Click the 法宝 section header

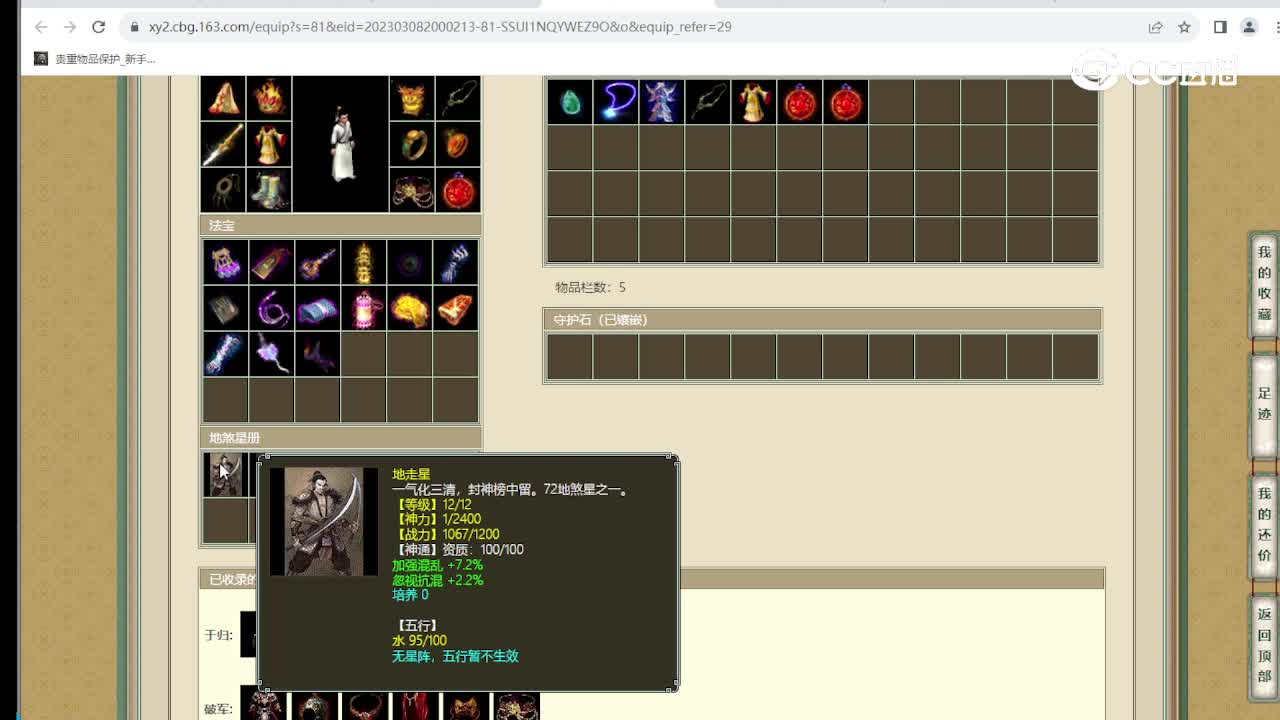(341, 226)
